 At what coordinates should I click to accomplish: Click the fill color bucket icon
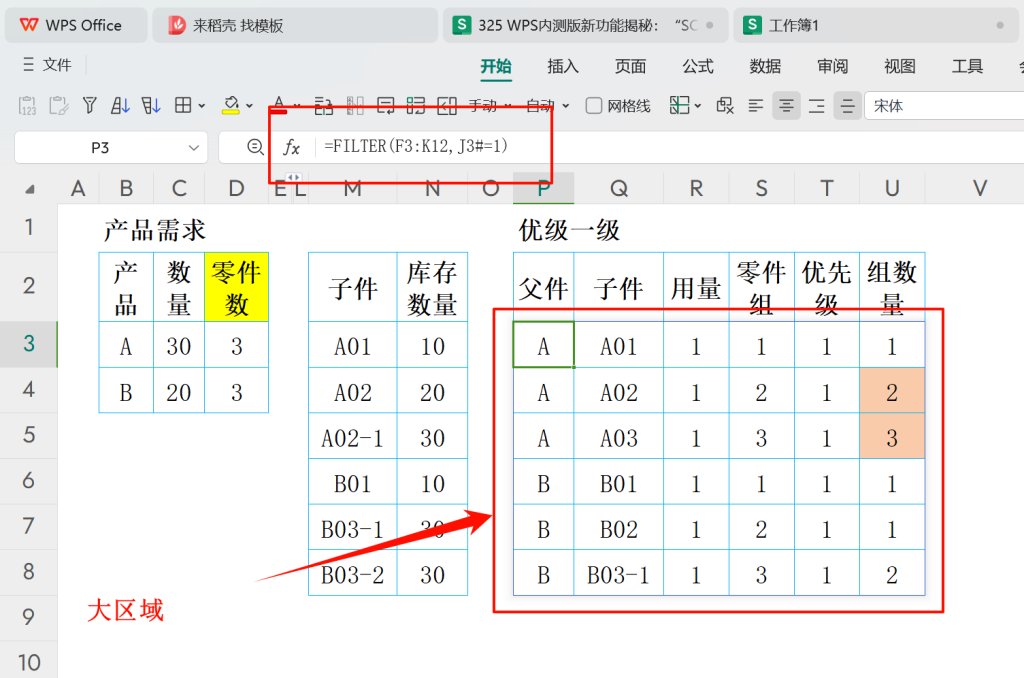(231, 105)
